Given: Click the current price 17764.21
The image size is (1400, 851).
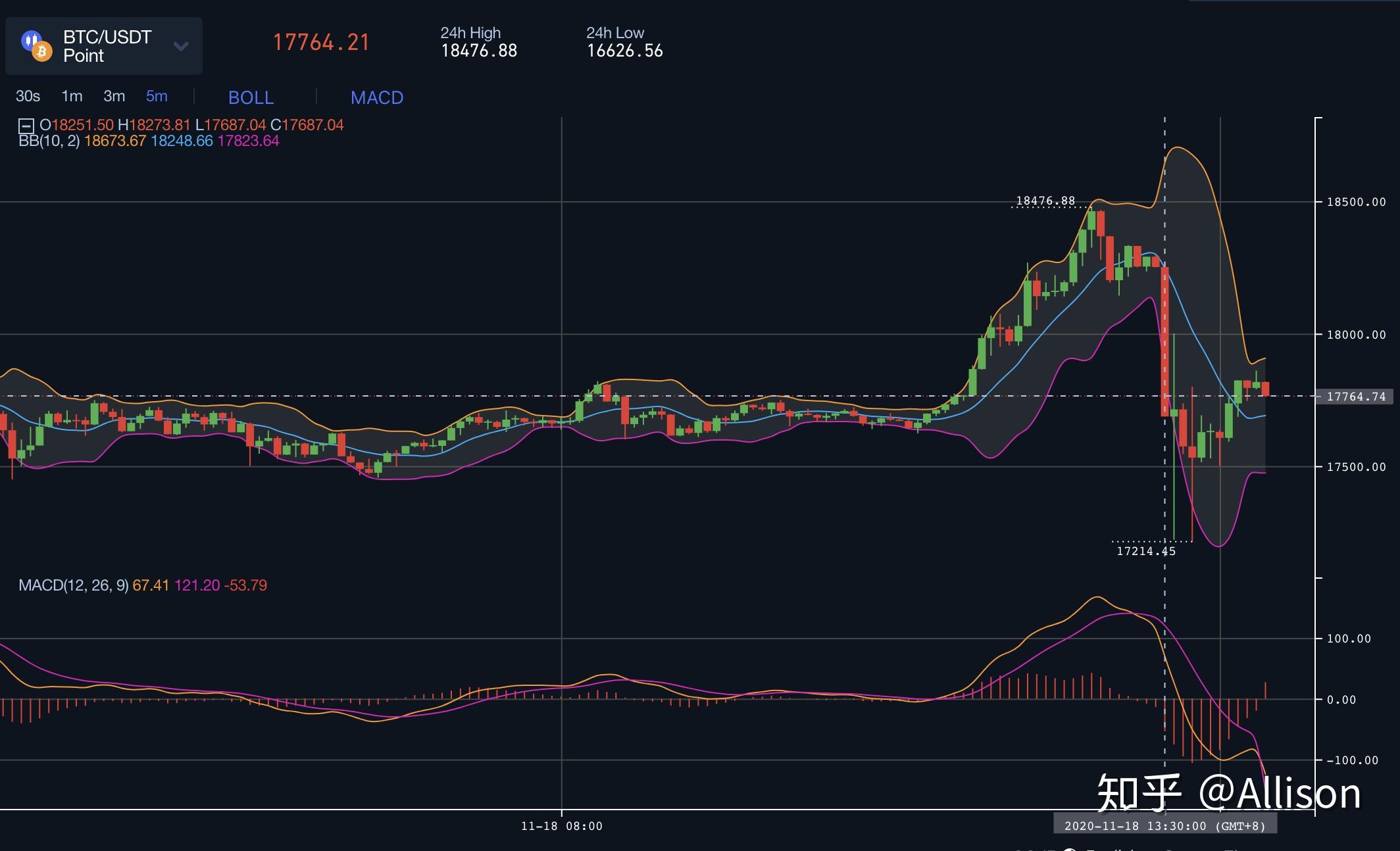Looking at the screenshot, I should point(322,42).
